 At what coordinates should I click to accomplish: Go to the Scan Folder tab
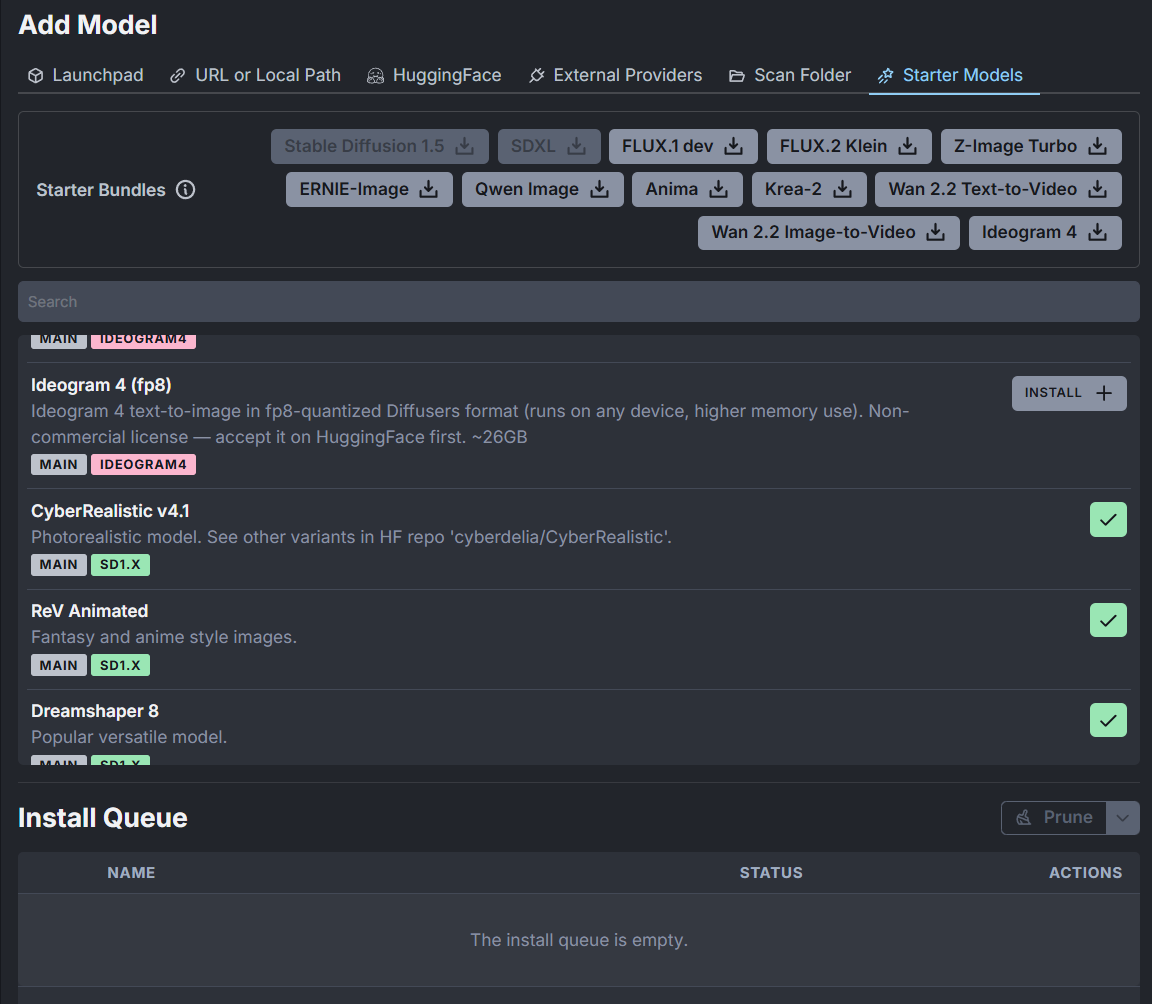coord(790,75)
